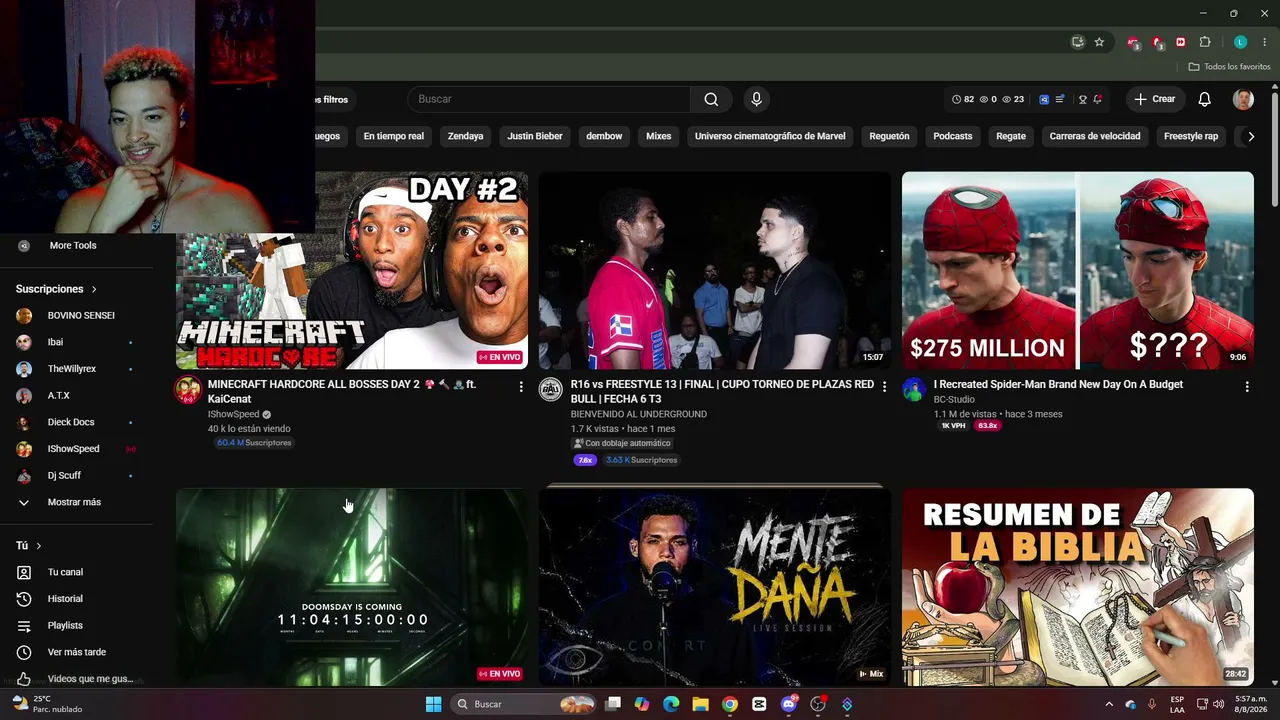Open Microsoft Edge from the taskbar
Viewport: 1280px width, 720px height.
671,704
